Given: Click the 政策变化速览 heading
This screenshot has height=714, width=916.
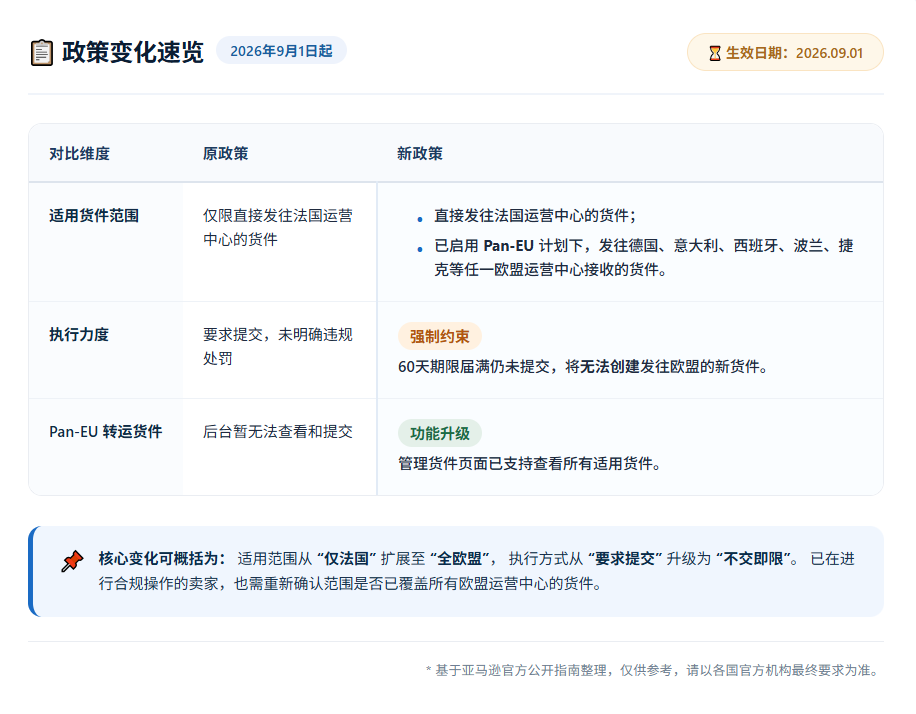Looking at the screenshot, I should point(133,52).
